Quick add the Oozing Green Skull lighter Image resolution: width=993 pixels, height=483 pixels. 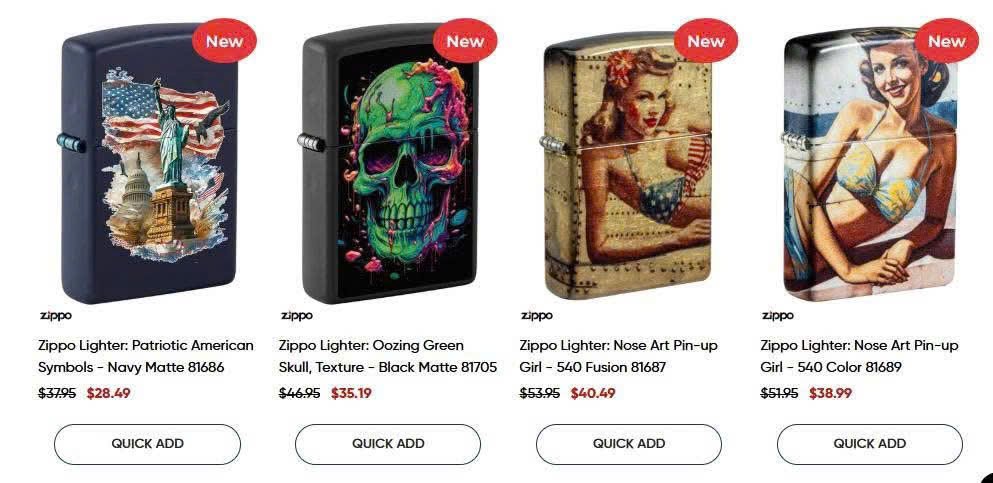tap(388, 444)
